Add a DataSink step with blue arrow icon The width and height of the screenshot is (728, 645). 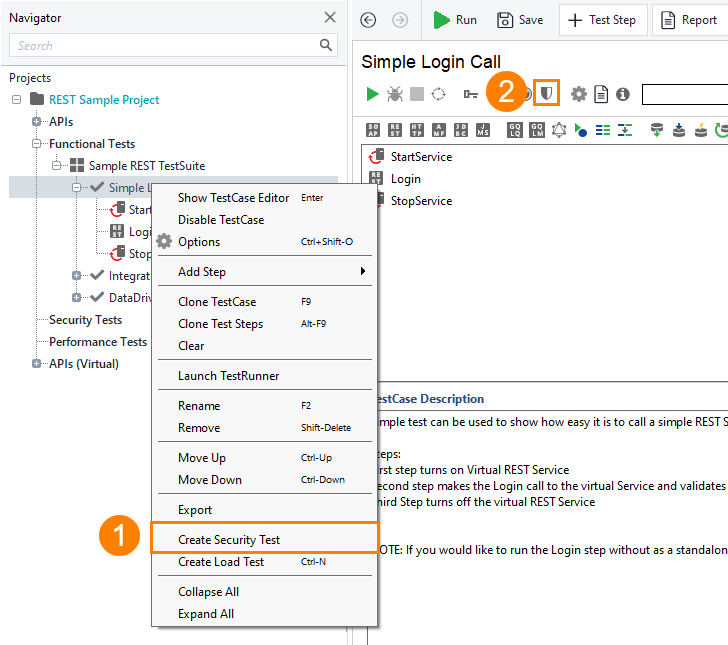(679, 130)
